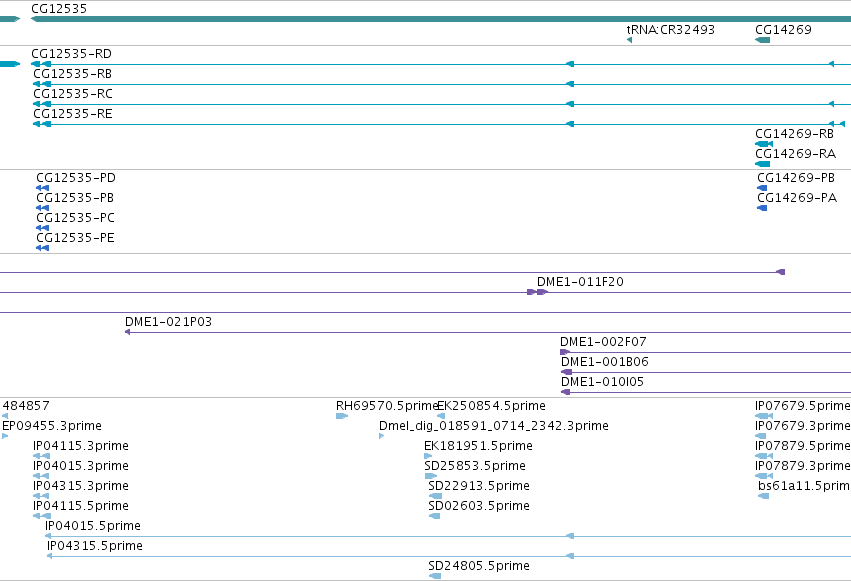851x581 pixels.
Task: Select transcript CG12535-RB
Action: click(72, 74)
